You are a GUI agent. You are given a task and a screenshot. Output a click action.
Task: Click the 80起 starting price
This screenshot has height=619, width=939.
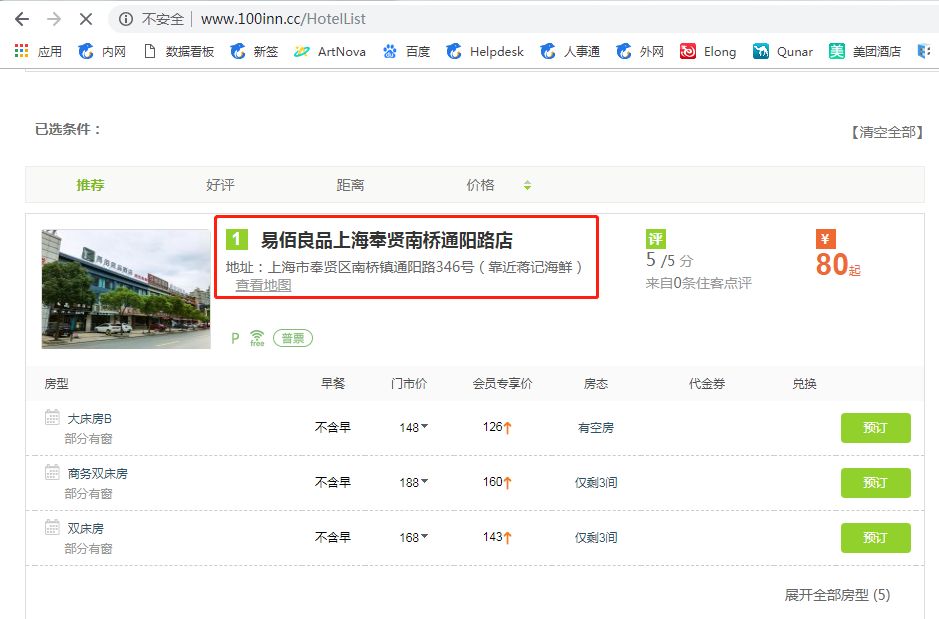838,264
